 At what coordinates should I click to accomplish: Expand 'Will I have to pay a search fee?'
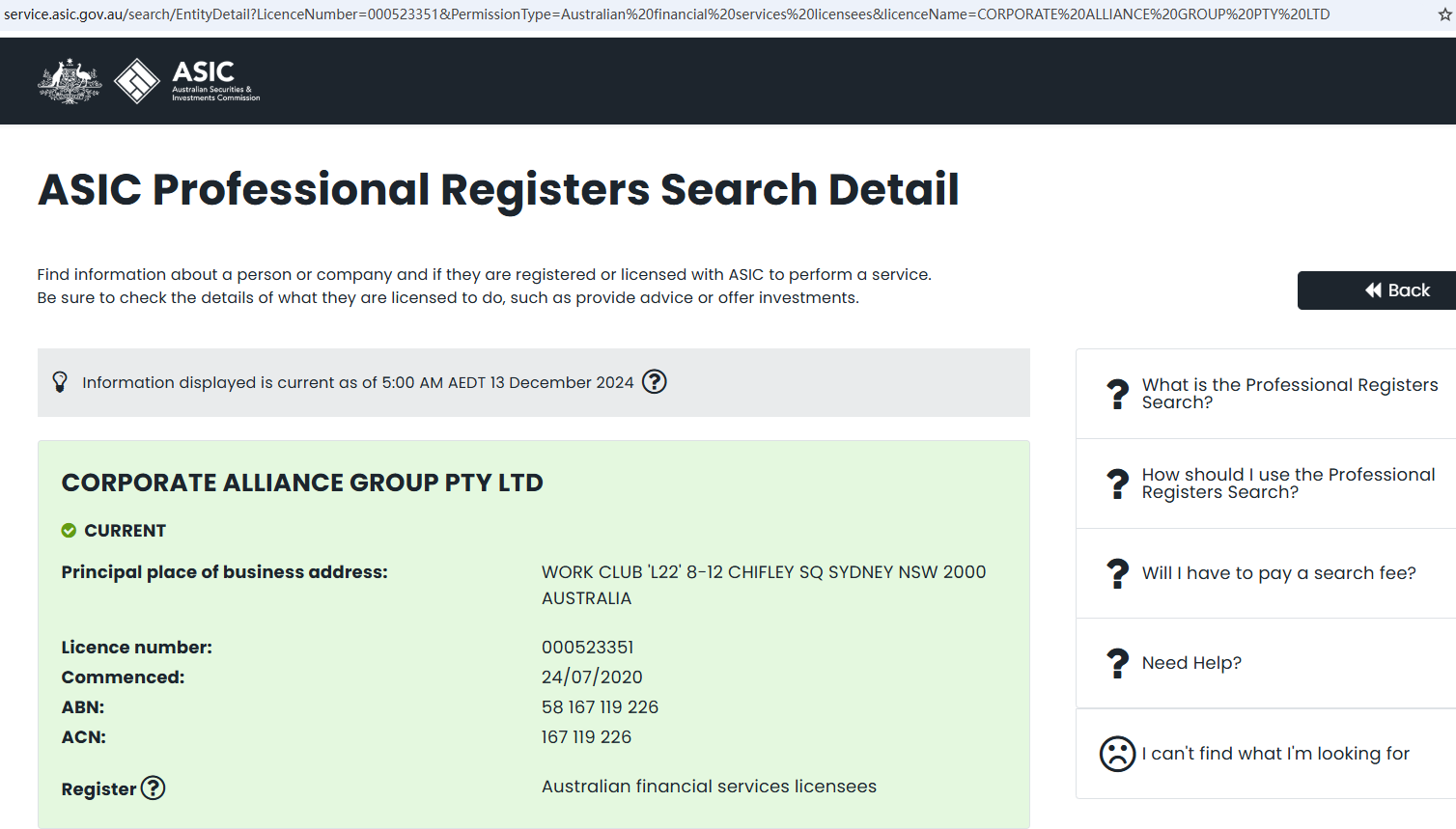[1278, 573]
